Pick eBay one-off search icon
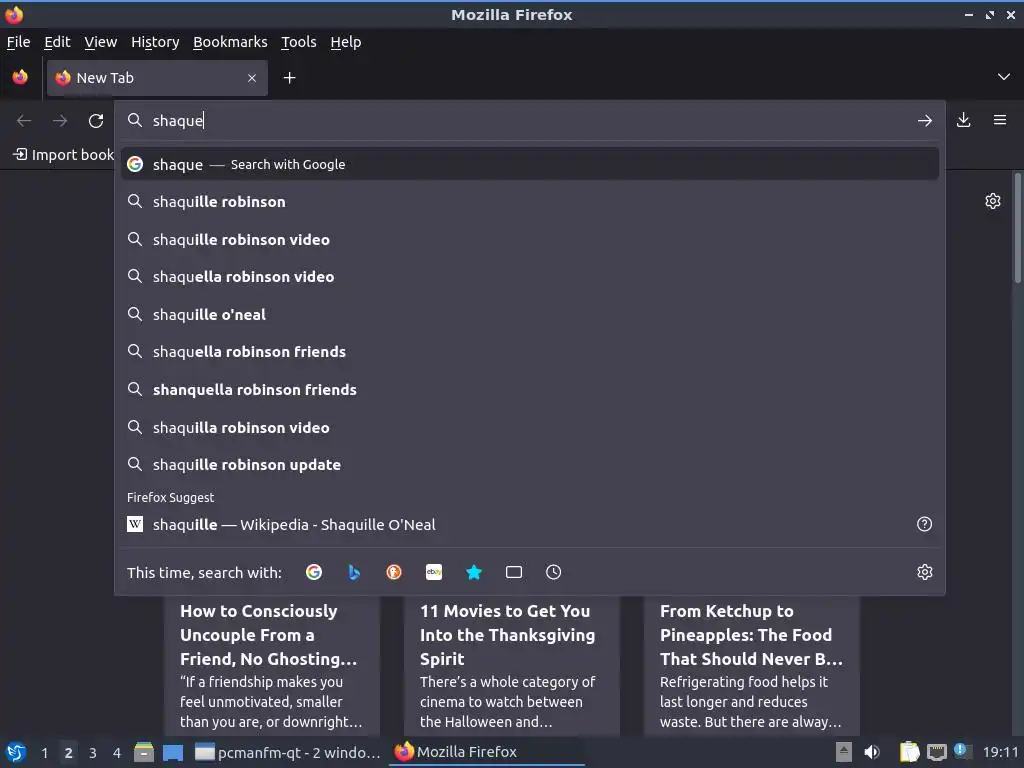This screenshot has width=1024, height=768. coord(434,572)
